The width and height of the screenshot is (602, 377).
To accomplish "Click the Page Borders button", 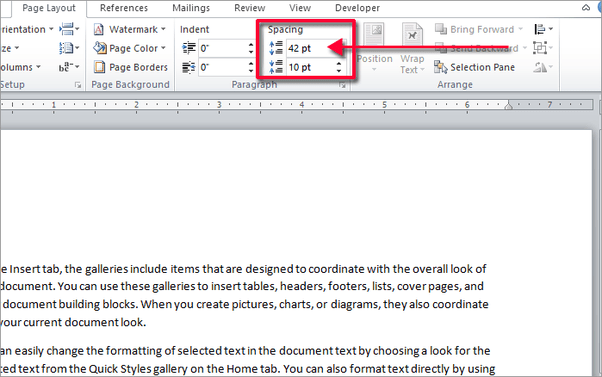I will pyautogui.click(x=131, y=67).
